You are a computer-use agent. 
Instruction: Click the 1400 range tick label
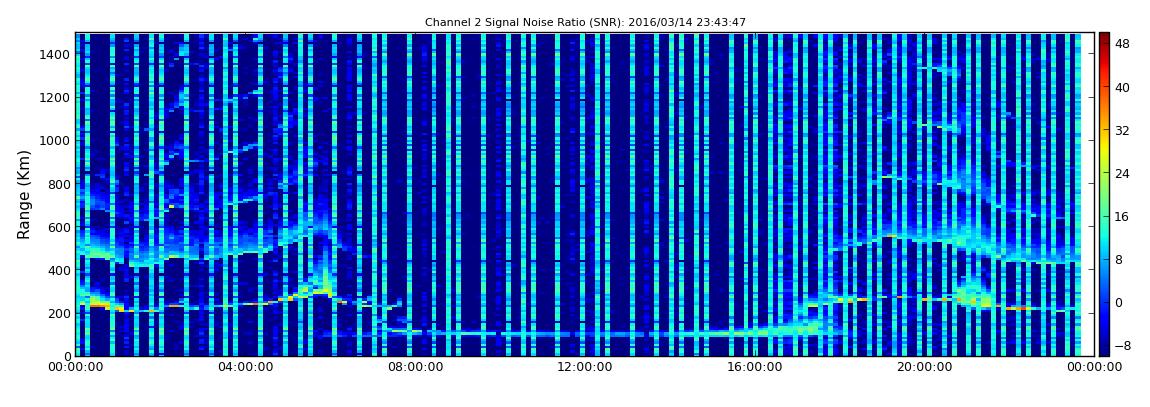tap(56, 54)
